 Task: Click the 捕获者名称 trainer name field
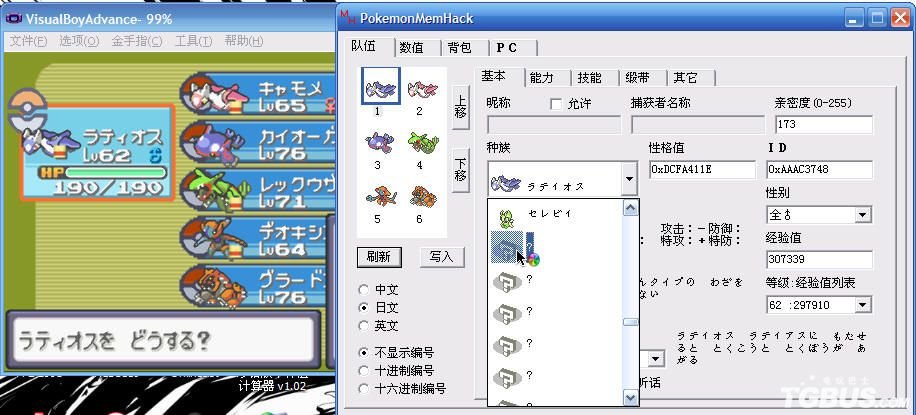coord(698,125)
